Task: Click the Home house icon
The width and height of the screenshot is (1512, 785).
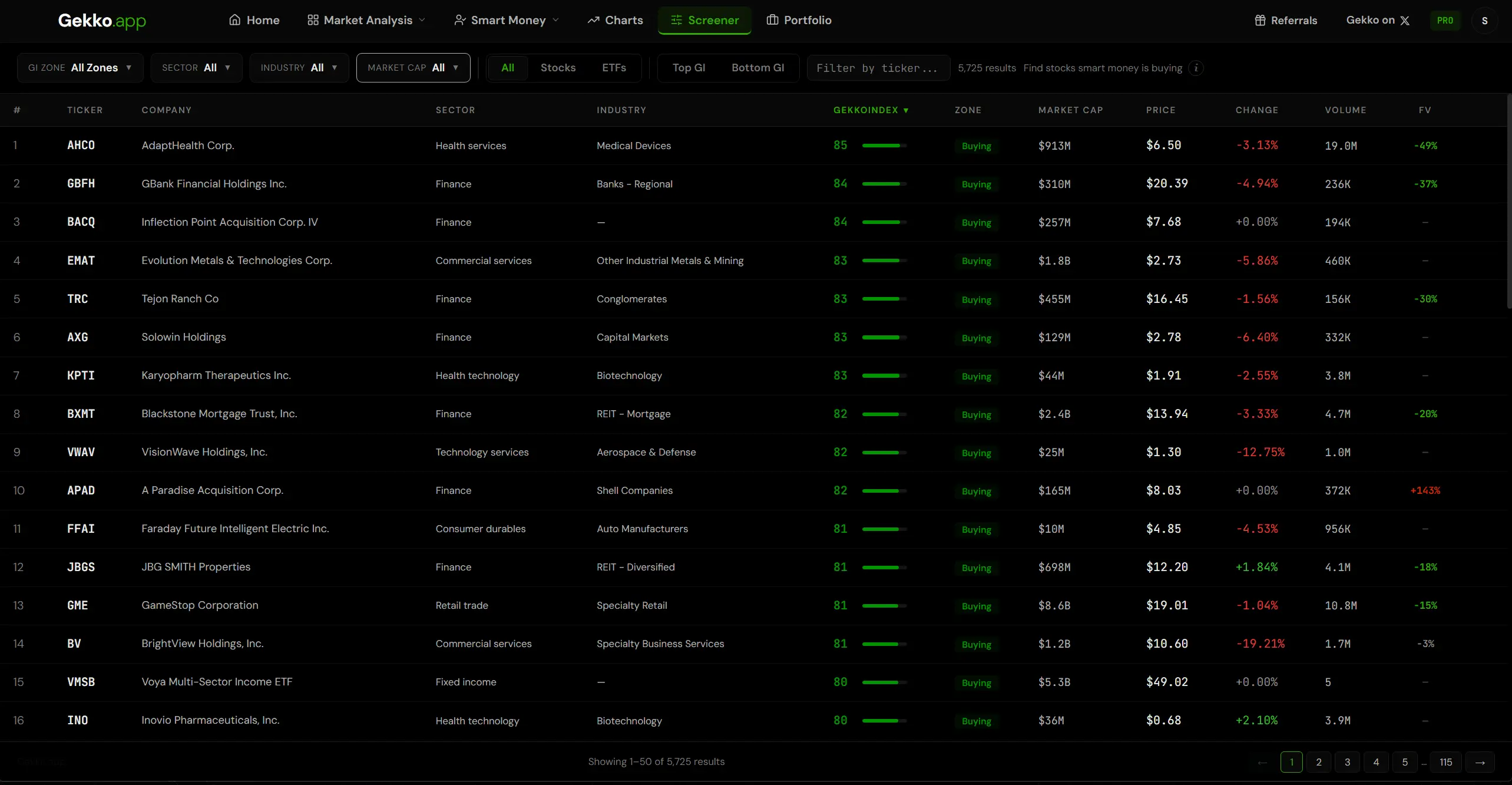Action: [234, 20]
